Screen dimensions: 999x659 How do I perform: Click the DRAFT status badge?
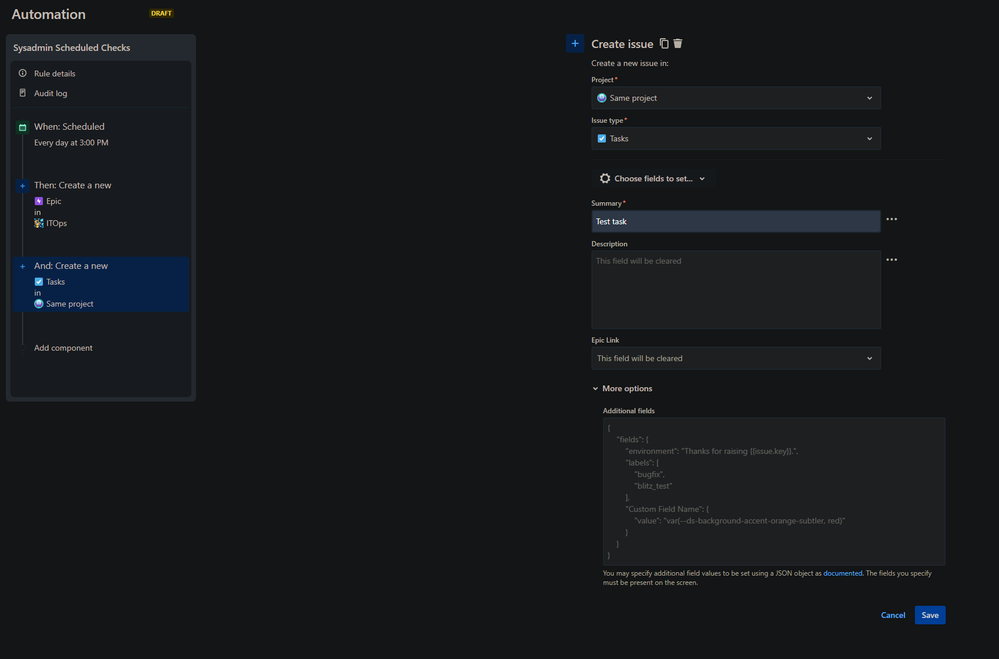click(161, 13)
